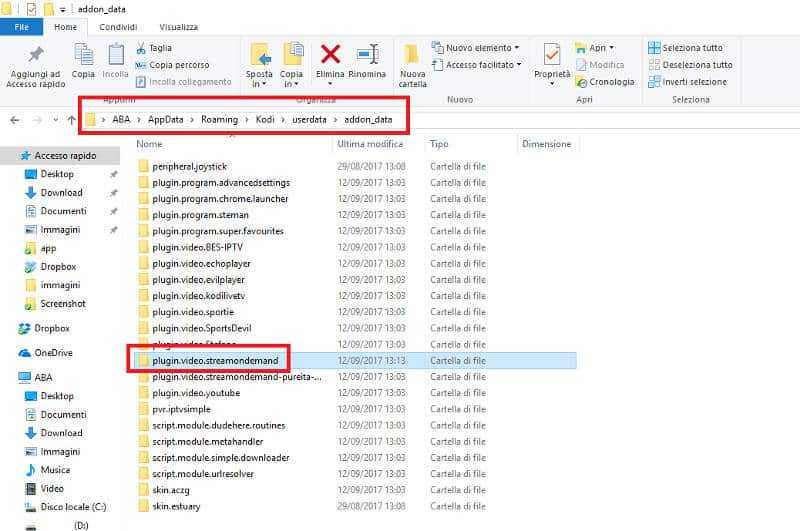The image size is (800, 531).
Task: Click the Copia ribbon icon
Action: (x=83, y=55)
